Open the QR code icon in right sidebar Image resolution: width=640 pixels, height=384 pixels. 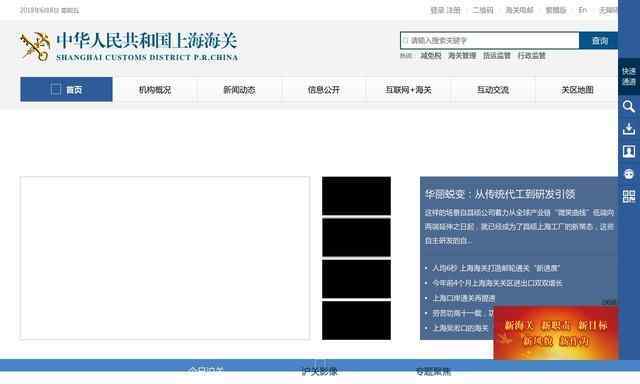pyautogui.click(x=629, y=196)
